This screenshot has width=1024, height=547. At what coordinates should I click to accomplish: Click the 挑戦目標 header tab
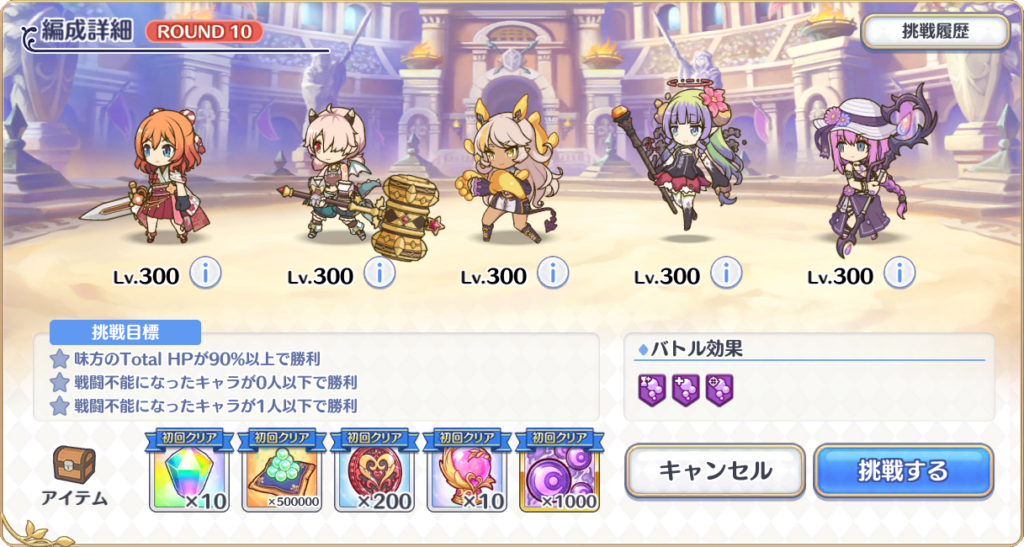click(125, 332)
